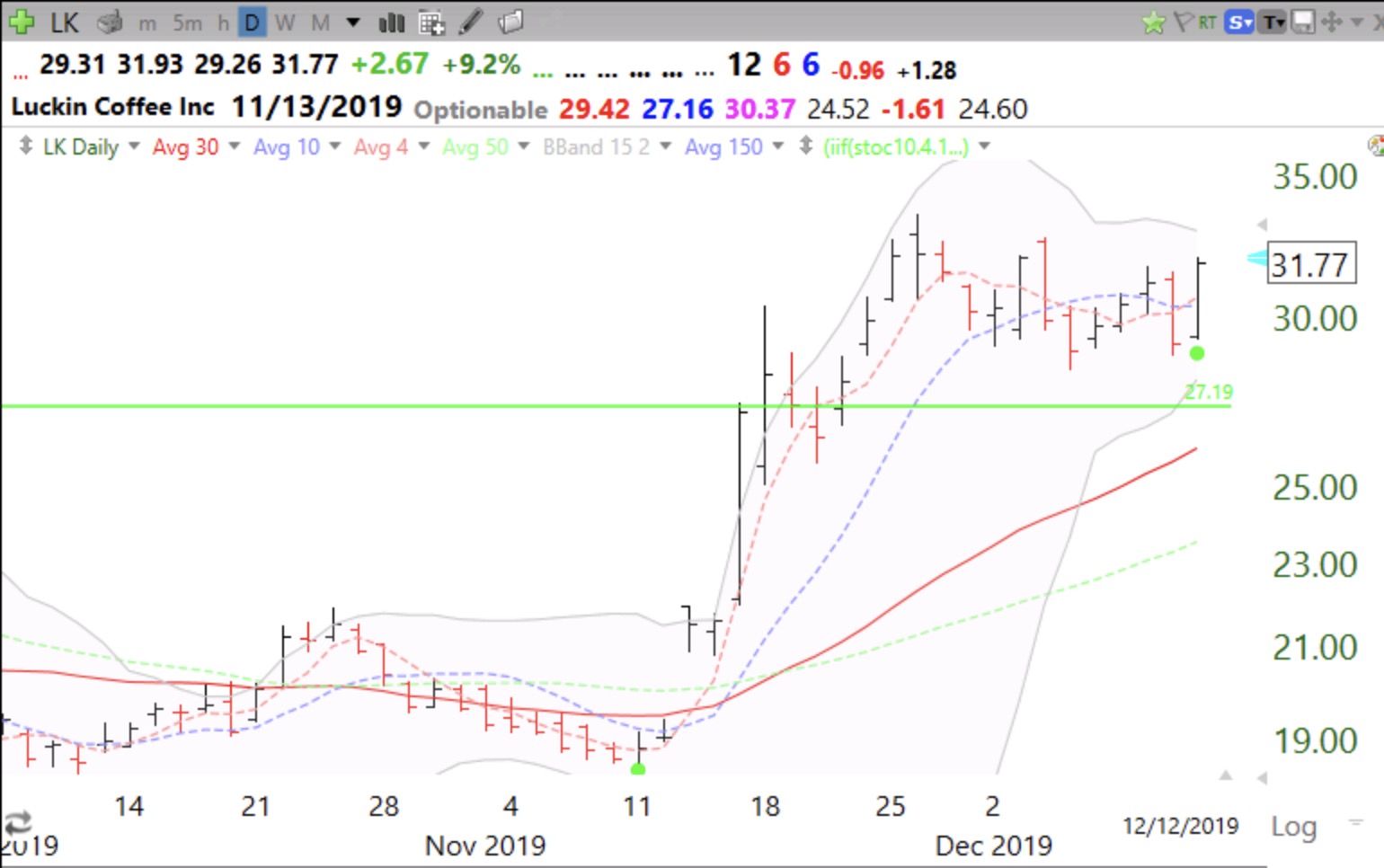1384x868 pixels.
Task: Expand the BBand 15 2 dropdown arrow
Action: (x=666, y=146)
